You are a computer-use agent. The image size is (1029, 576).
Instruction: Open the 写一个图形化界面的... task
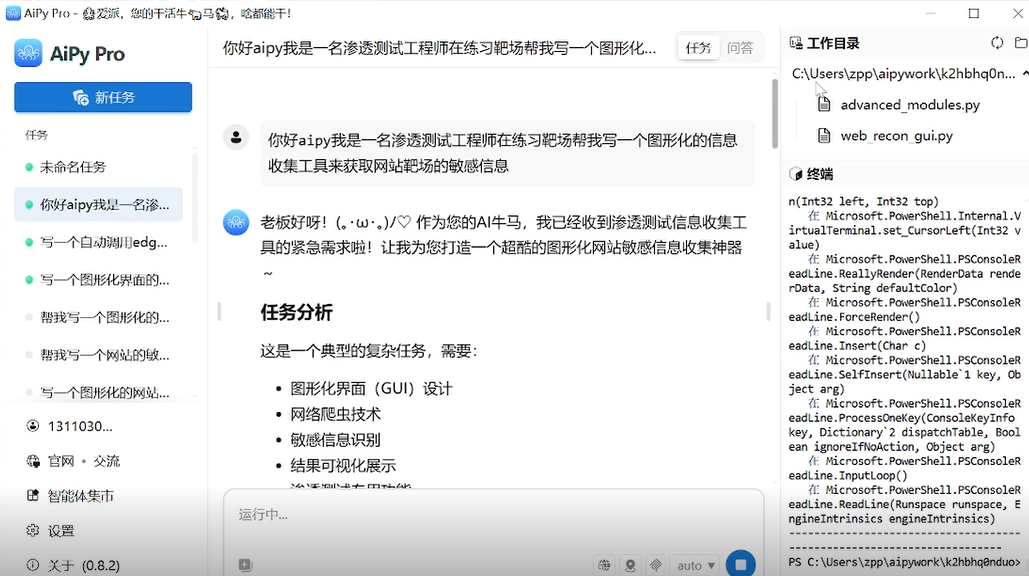(x=98, y=280)
